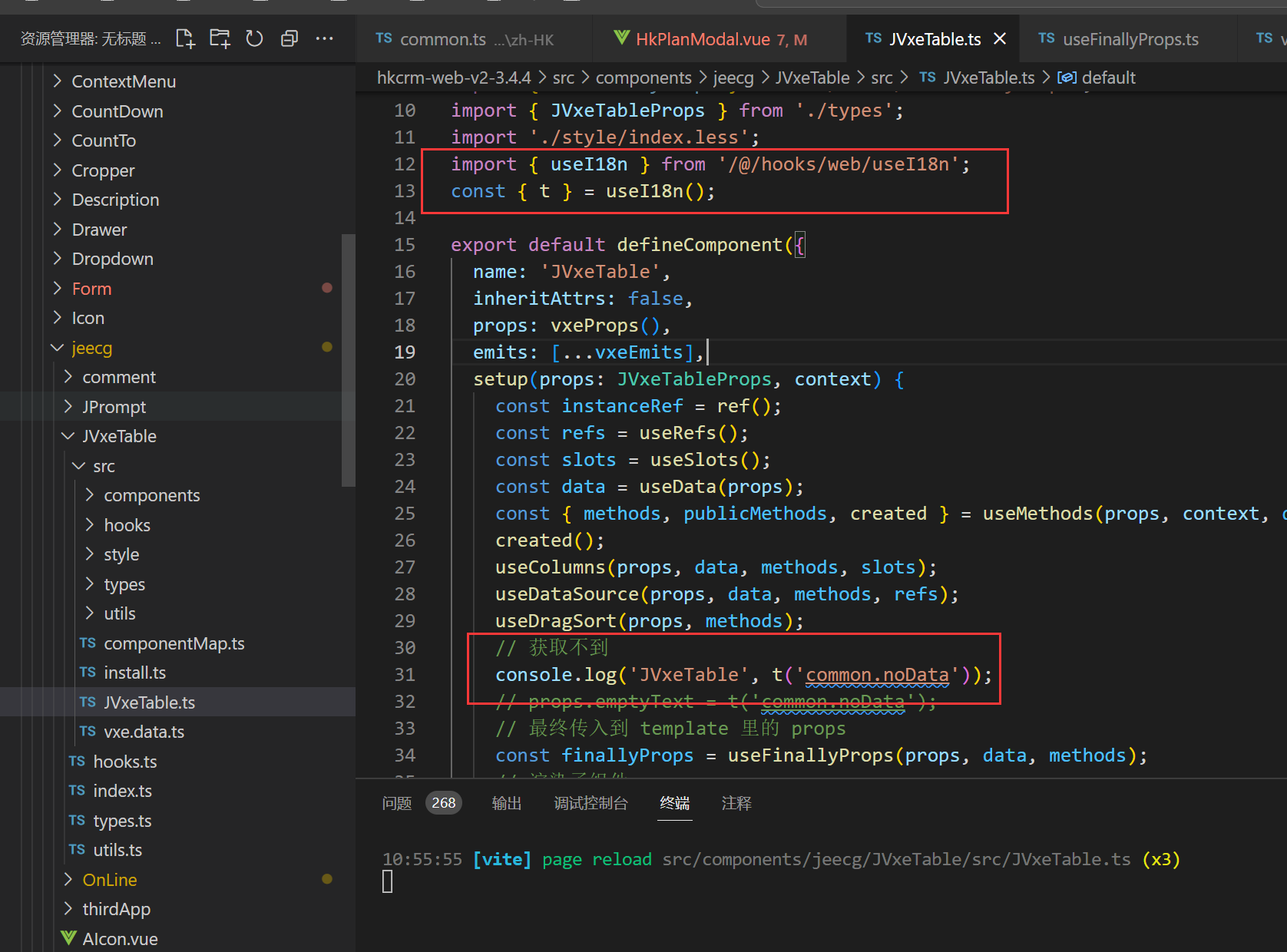This screenshot has width=1287, height=952.
Task: Click the TS icon beside vxe.data.ts
Action: 88,732
